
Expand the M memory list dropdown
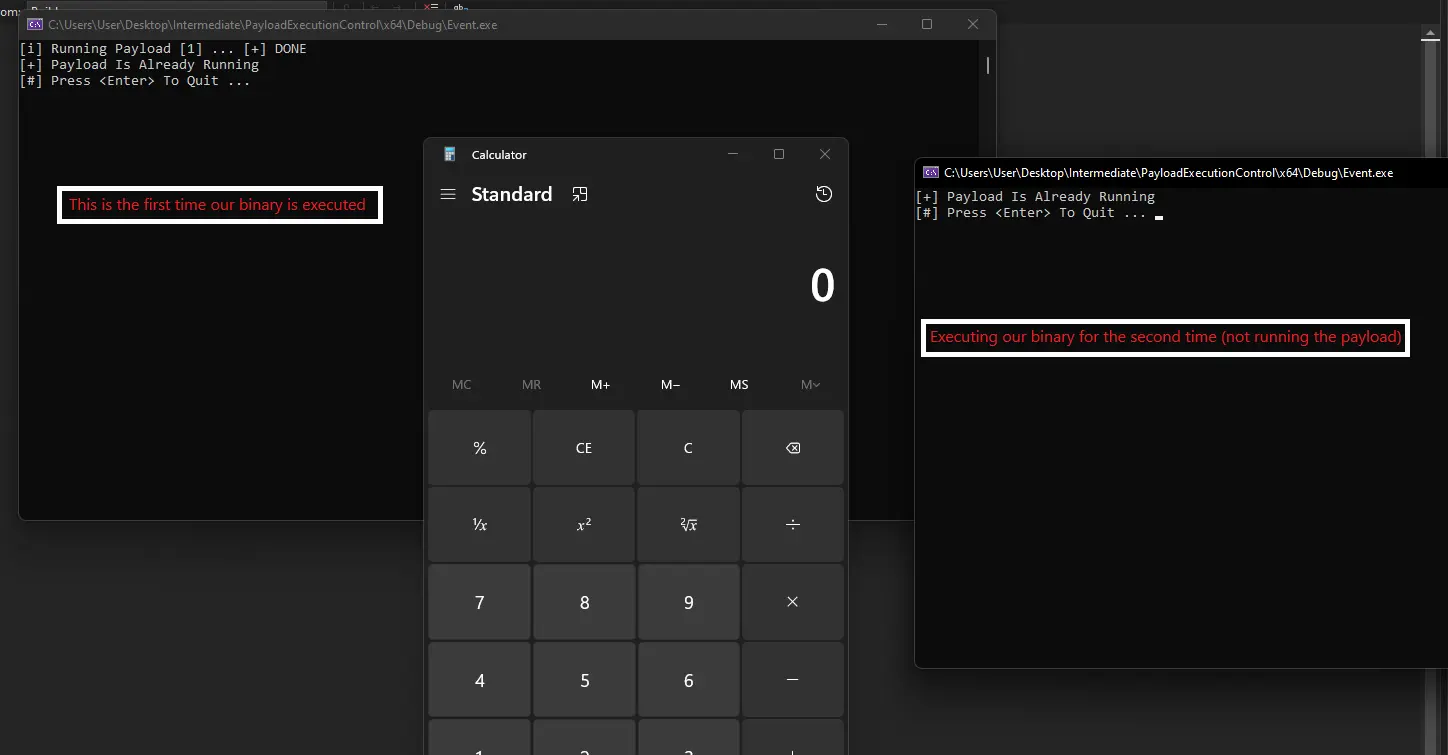click(810, 385)
